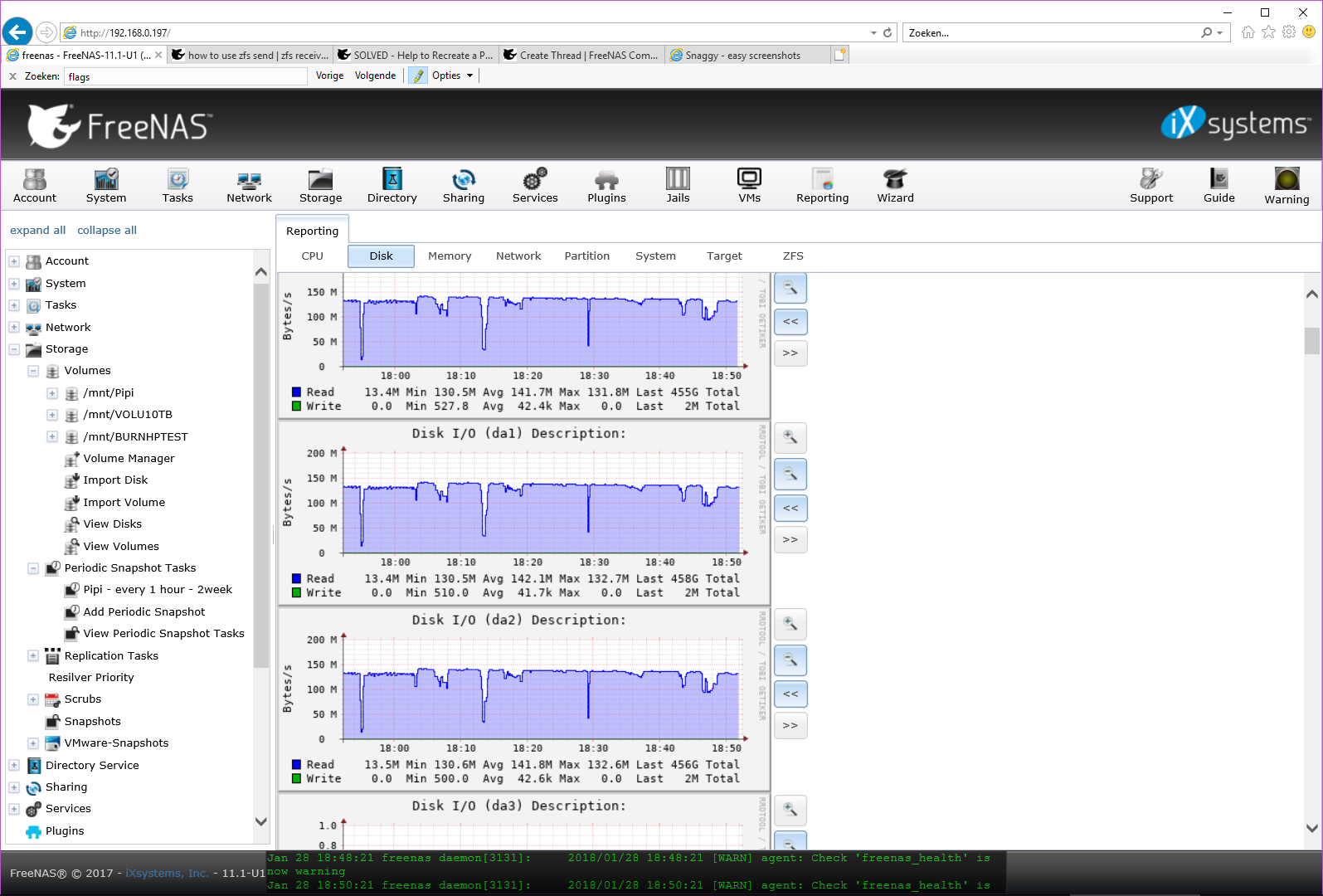Open the Jails toolbar icon
Image resolution: width=1323 pixels, height=896 pixels.
pos(678,186)
